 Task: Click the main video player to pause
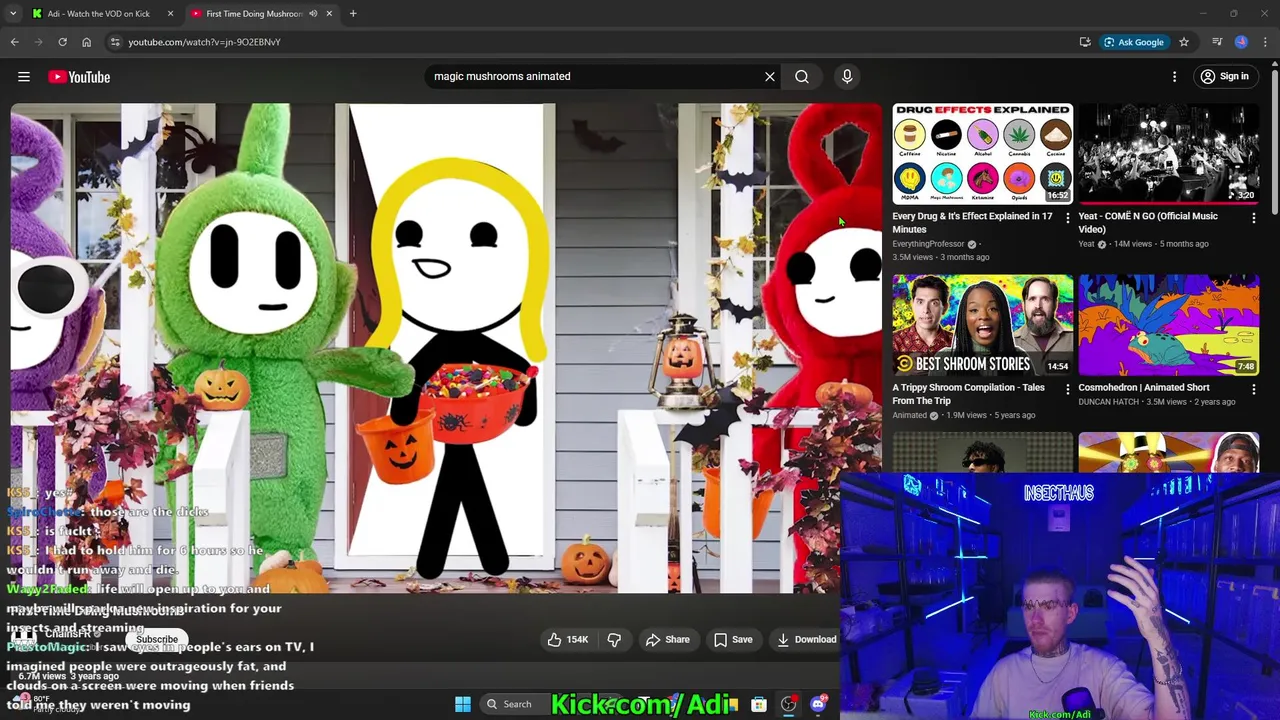(x=446, y=348)
